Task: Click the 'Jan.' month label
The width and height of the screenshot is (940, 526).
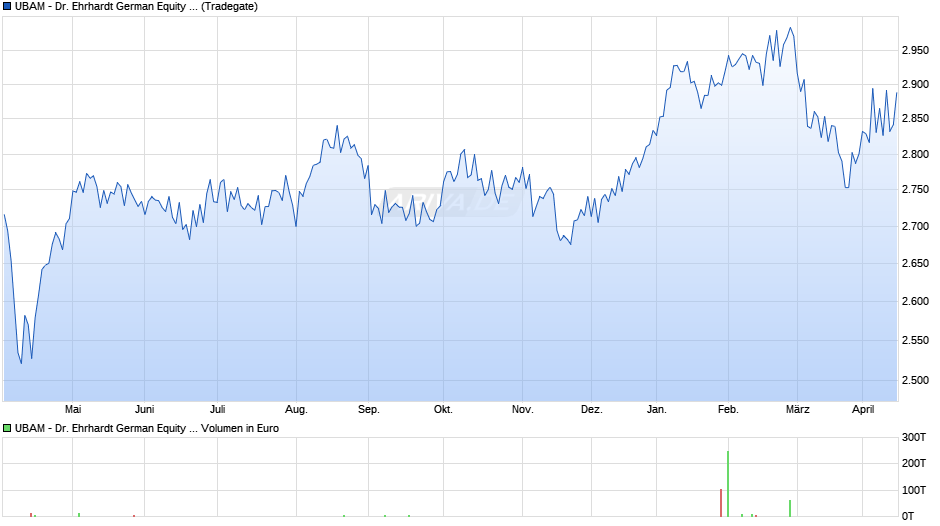Action: (656, 409)
